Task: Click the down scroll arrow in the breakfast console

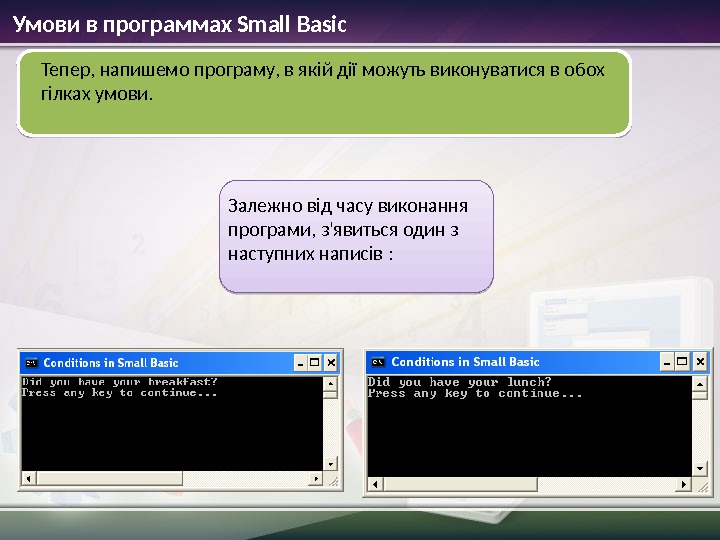Action: (331, 464)
